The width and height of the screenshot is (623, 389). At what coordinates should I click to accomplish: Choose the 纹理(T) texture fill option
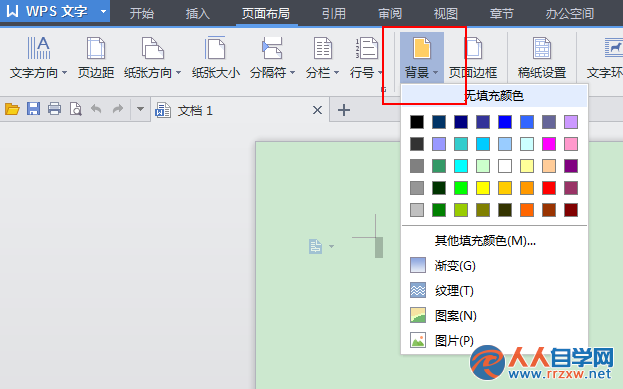[x=494, y=290]
